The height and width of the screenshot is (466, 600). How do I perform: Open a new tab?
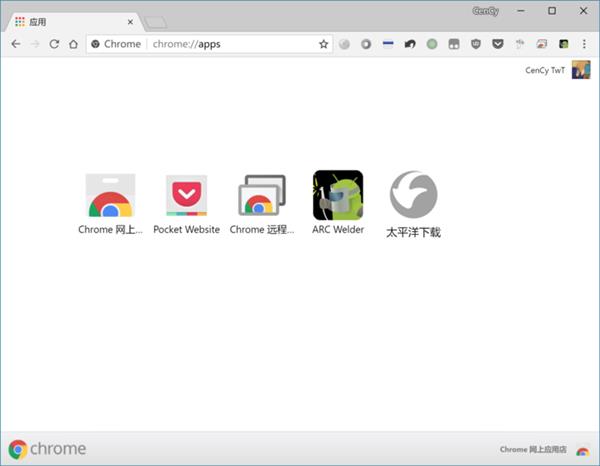pos(155,22)
